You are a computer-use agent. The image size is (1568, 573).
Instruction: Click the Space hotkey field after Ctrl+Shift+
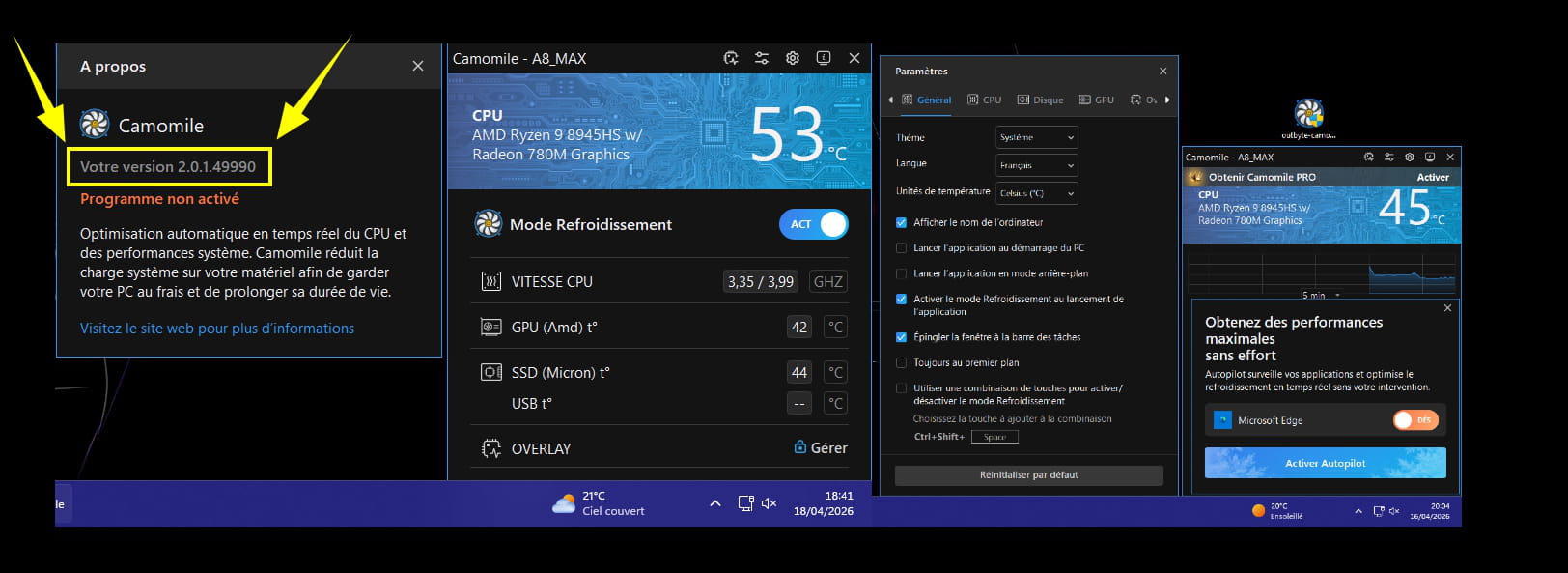coord(994,437)
